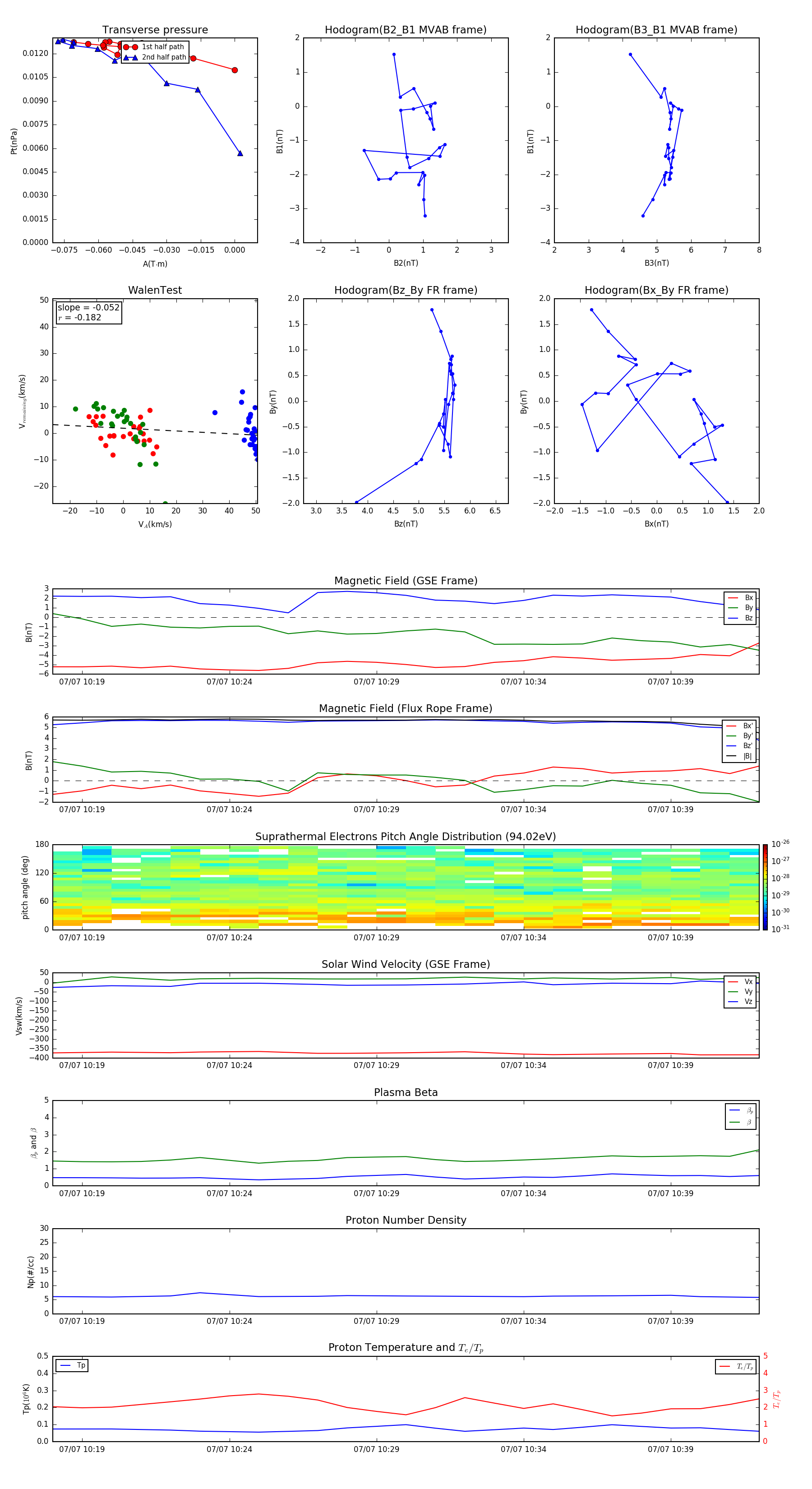Click the 'Hodogram(B2_B1 MVAB frame)' title

(x=406, y=30)
